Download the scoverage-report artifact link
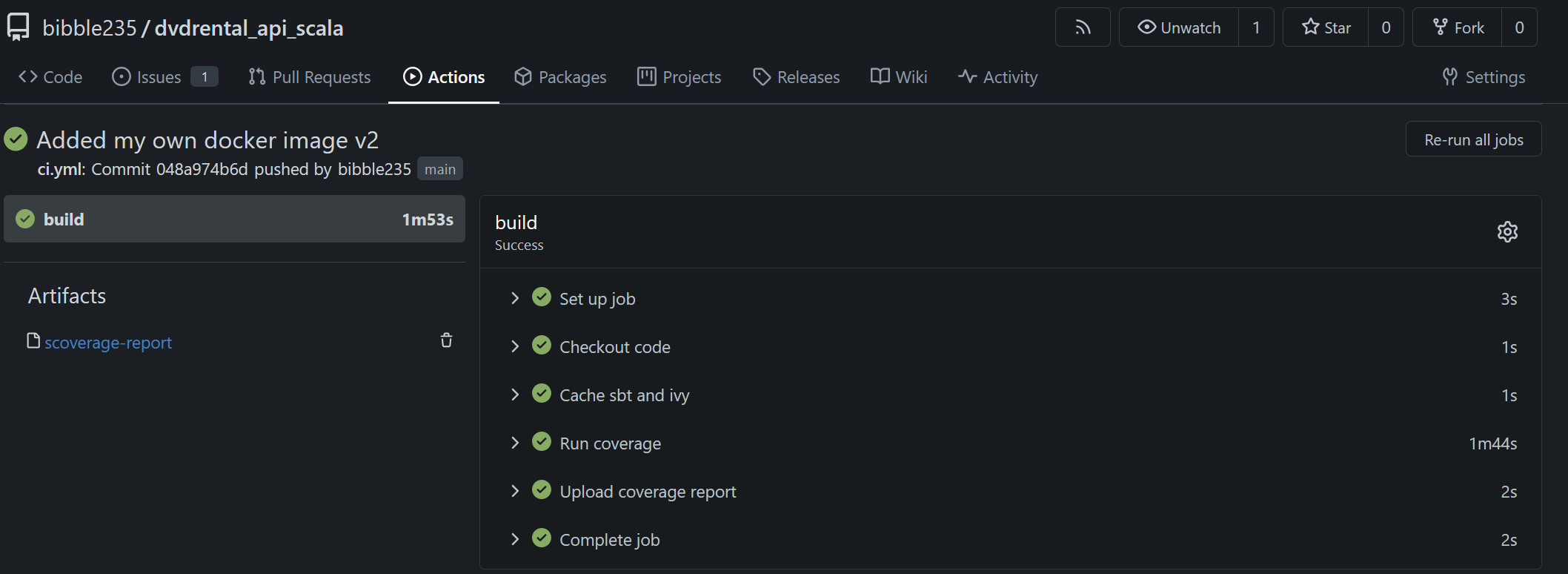This screenshot has width=1568, height=574. tap(108, 343)
